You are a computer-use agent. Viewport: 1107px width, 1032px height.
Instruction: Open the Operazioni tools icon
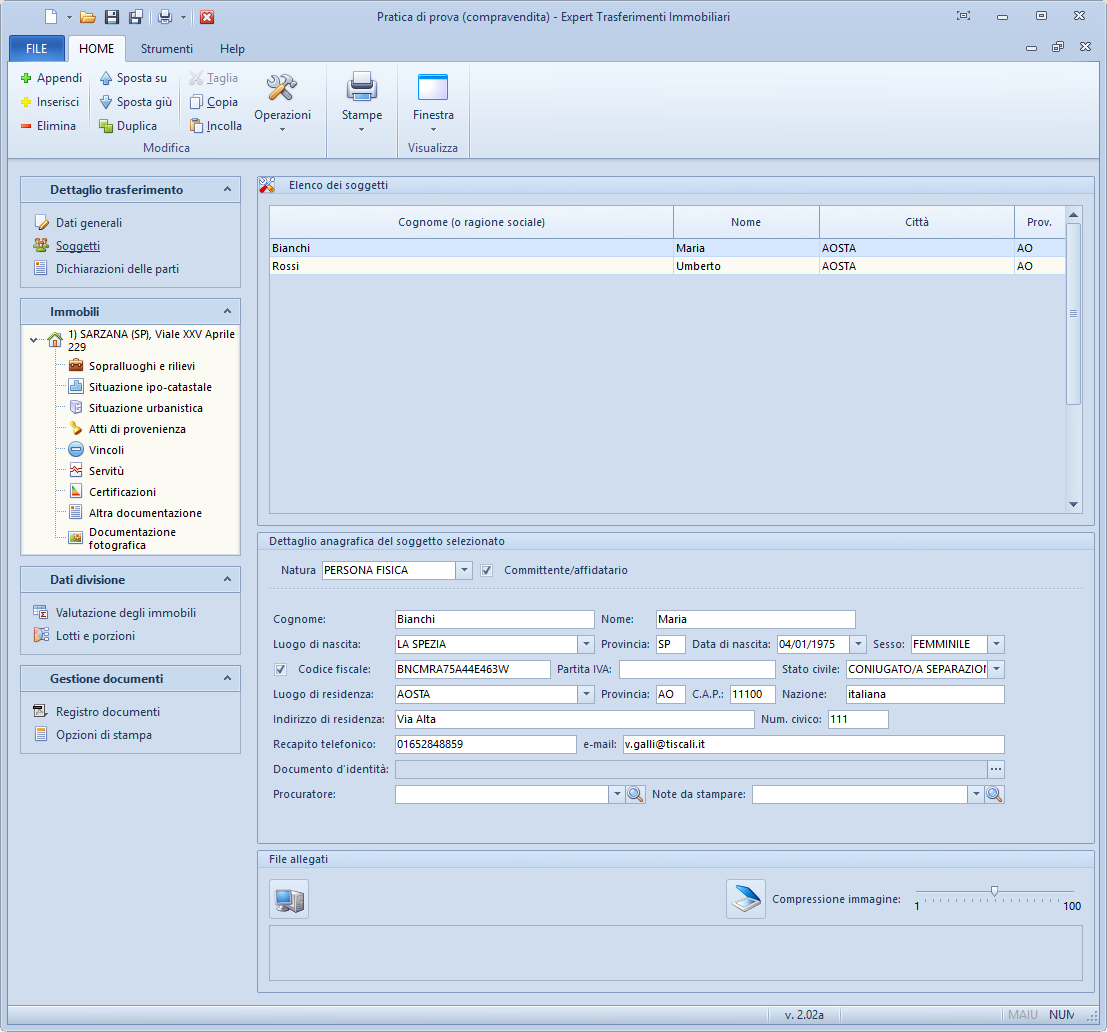(282, 89)
